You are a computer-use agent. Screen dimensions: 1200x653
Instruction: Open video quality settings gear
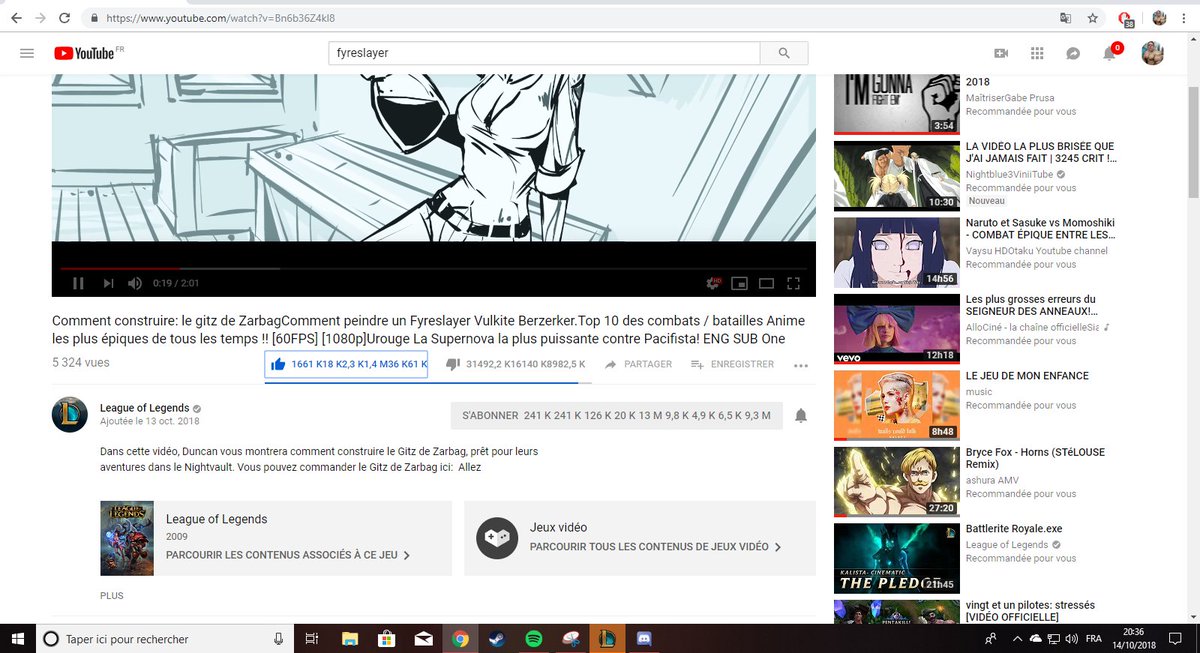pos(713,284)
